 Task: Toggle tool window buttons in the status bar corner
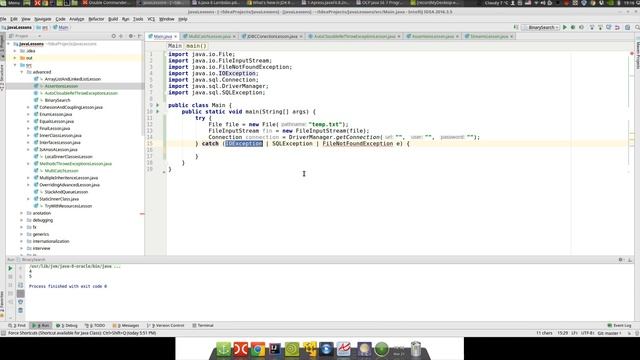coord(3,333)
